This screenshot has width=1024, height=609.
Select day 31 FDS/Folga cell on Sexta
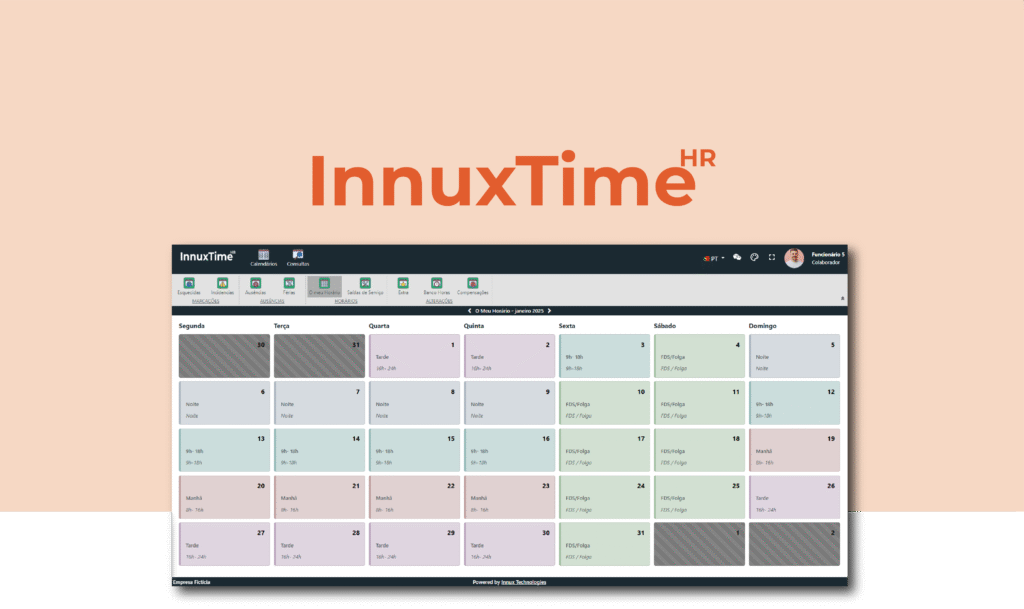click(x=604, y=544)
